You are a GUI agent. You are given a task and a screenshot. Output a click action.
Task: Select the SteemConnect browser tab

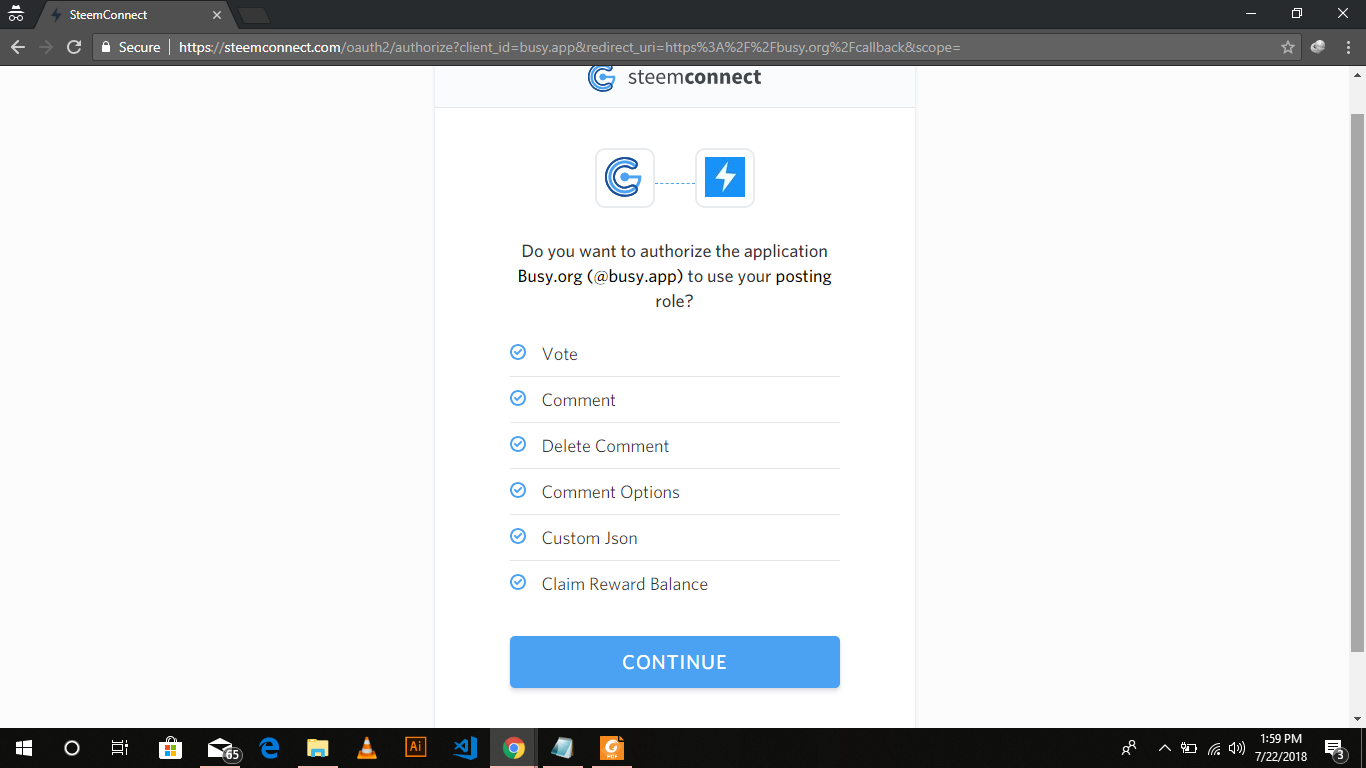pyautogui.click(x=134, y=15)
